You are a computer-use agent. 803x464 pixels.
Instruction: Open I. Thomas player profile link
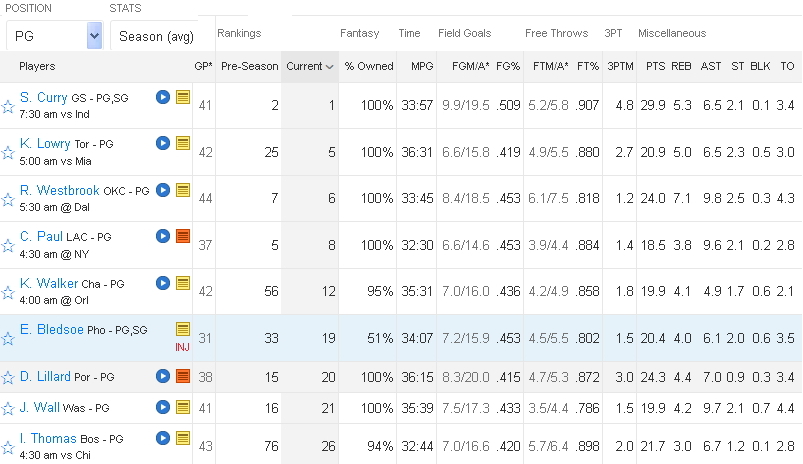(x=48, y=438)
